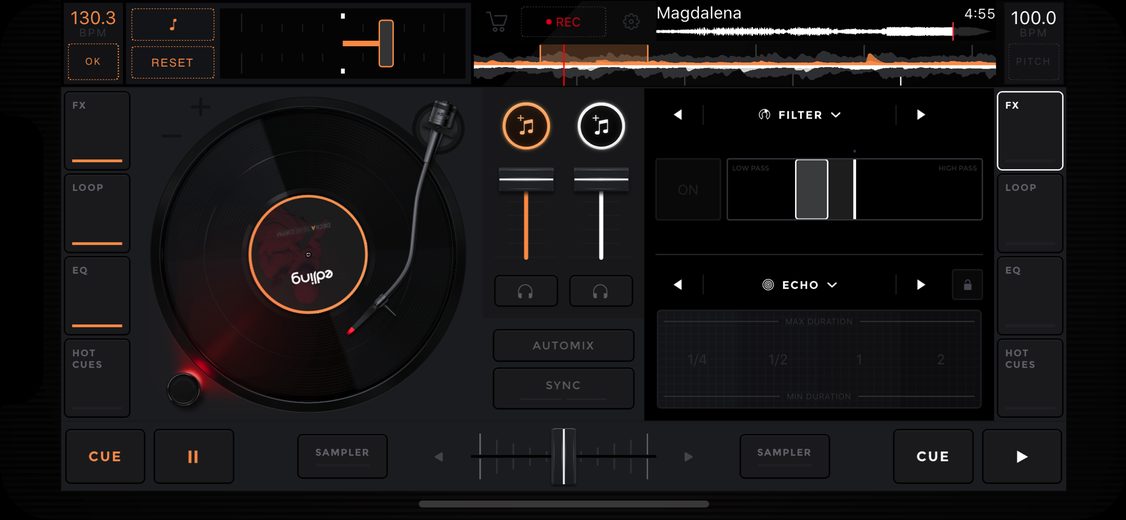Viewport: 1126px width, 520px height.
Task: Click the right deck PITCH button
Action: click(1033, 62)
